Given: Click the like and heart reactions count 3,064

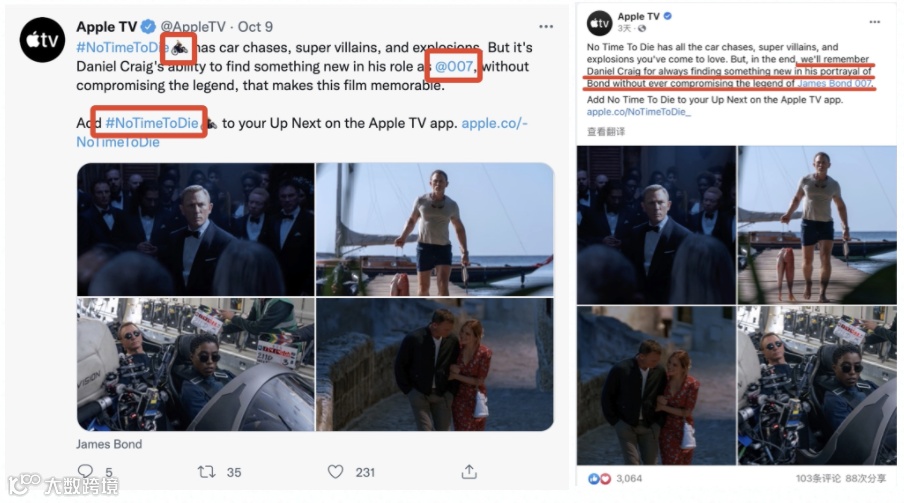Looking at the screenshot, I should point(615,478).
